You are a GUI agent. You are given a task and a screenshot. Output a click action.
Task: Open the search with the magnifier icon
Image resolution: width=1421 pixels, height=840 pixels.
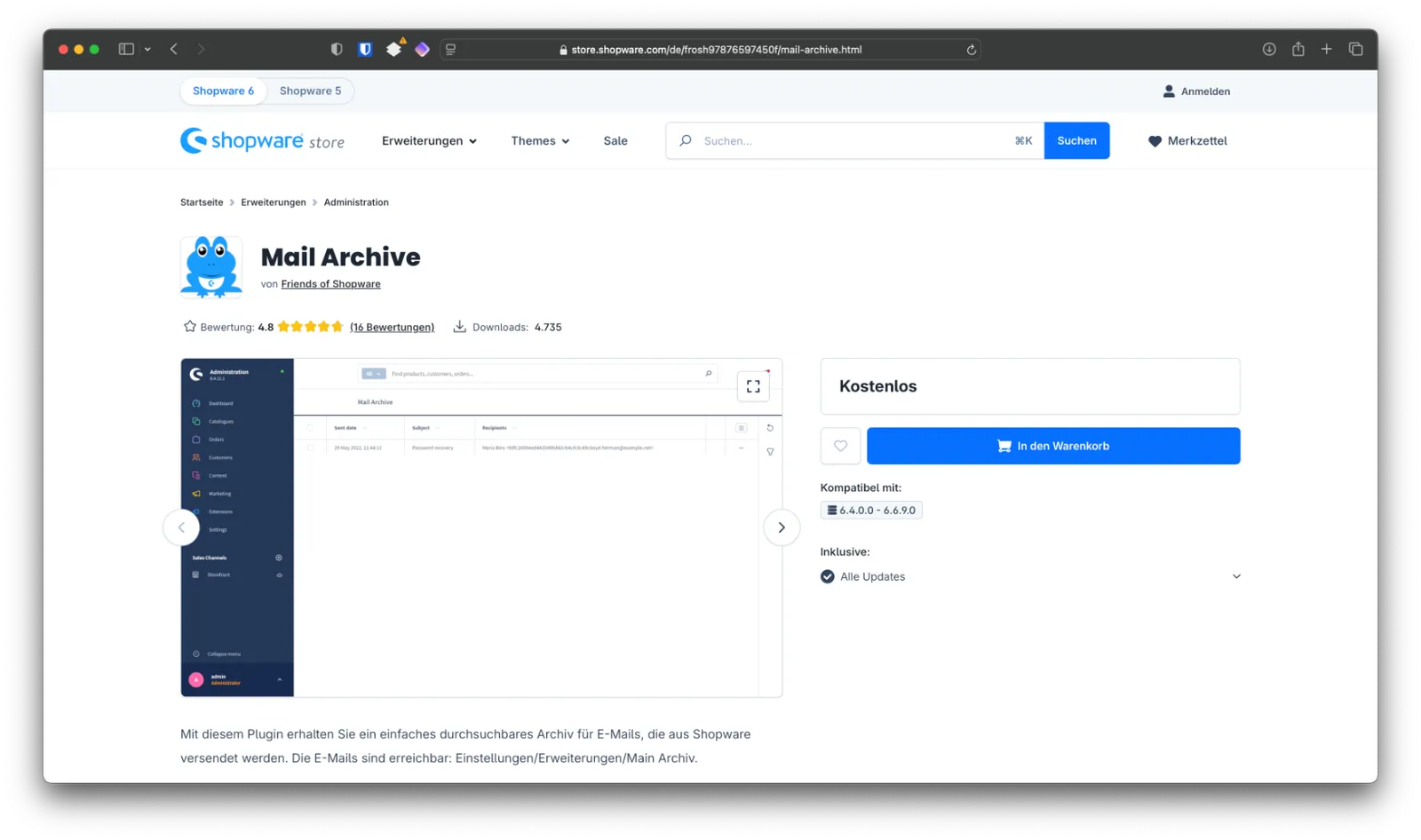click(x=684, y=140)
